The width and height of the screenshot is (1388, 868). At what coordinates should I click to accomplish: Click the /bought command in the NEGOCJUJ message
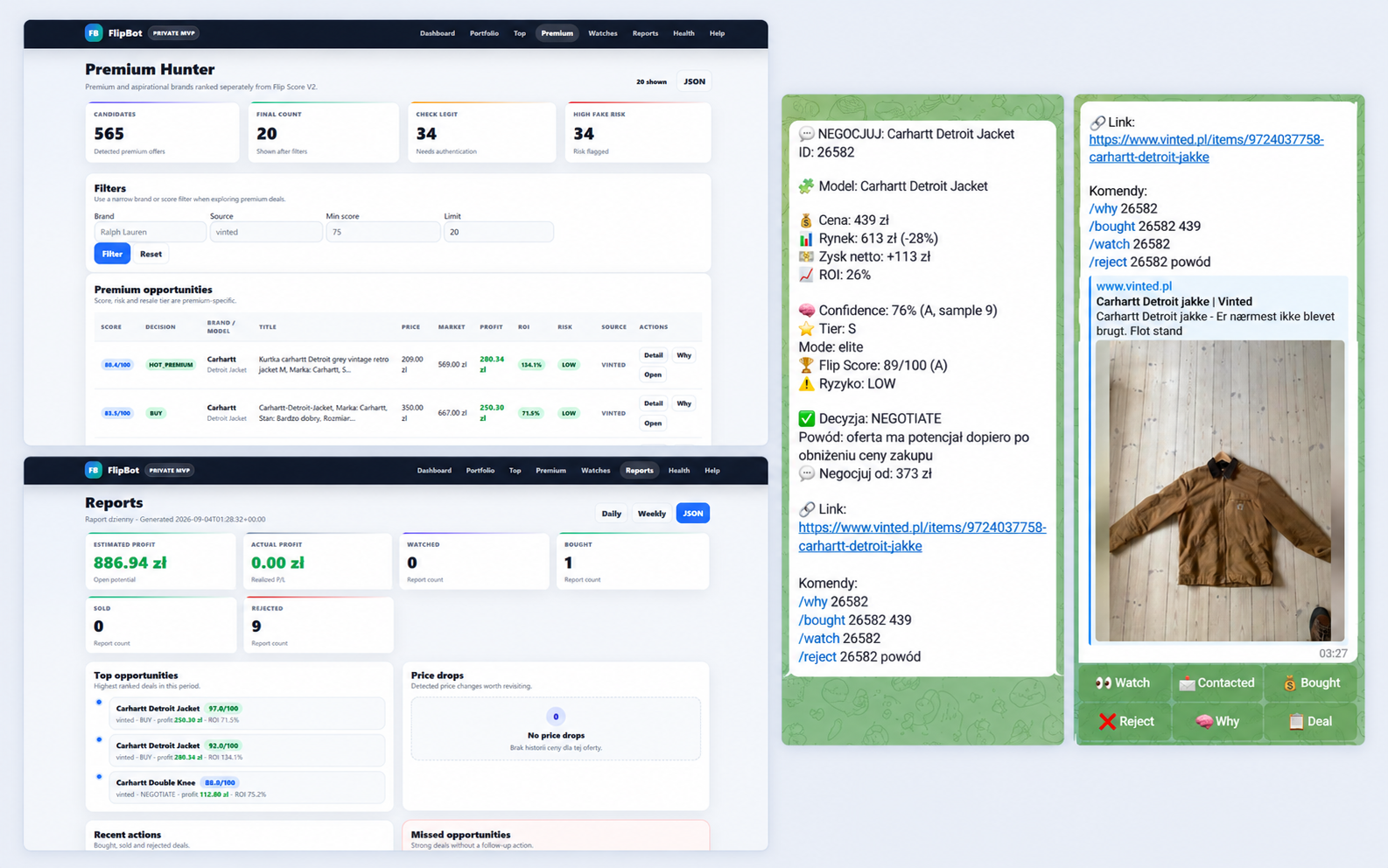pos(822,620)
